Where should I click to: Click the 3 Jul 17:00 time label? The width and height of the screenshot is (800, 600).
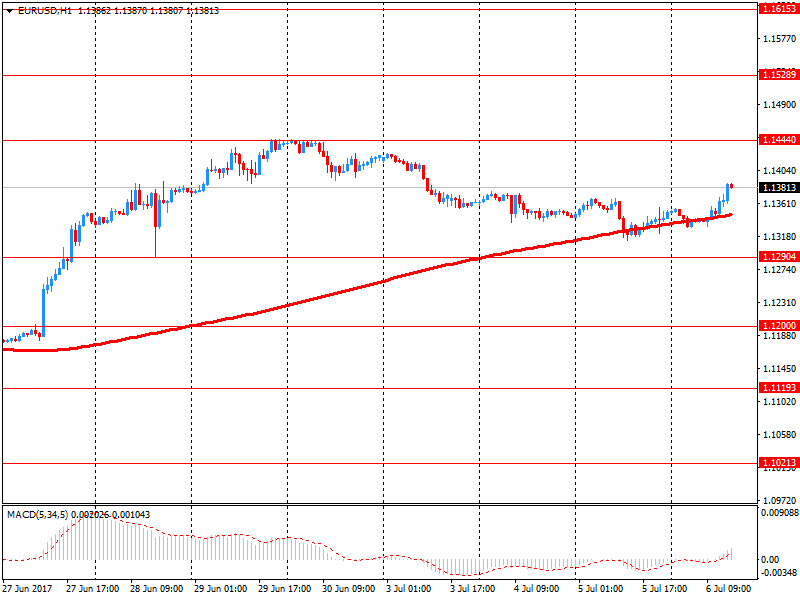pos(472,588)
